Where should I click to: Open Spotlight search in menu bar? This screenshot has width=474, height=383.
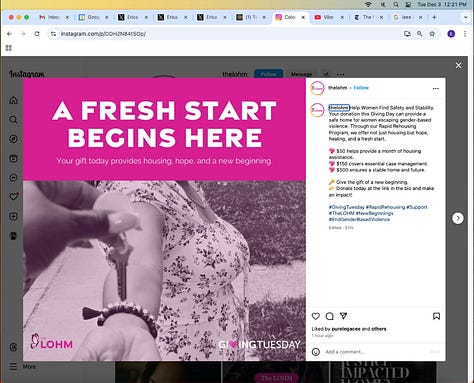tap(396, 4)
